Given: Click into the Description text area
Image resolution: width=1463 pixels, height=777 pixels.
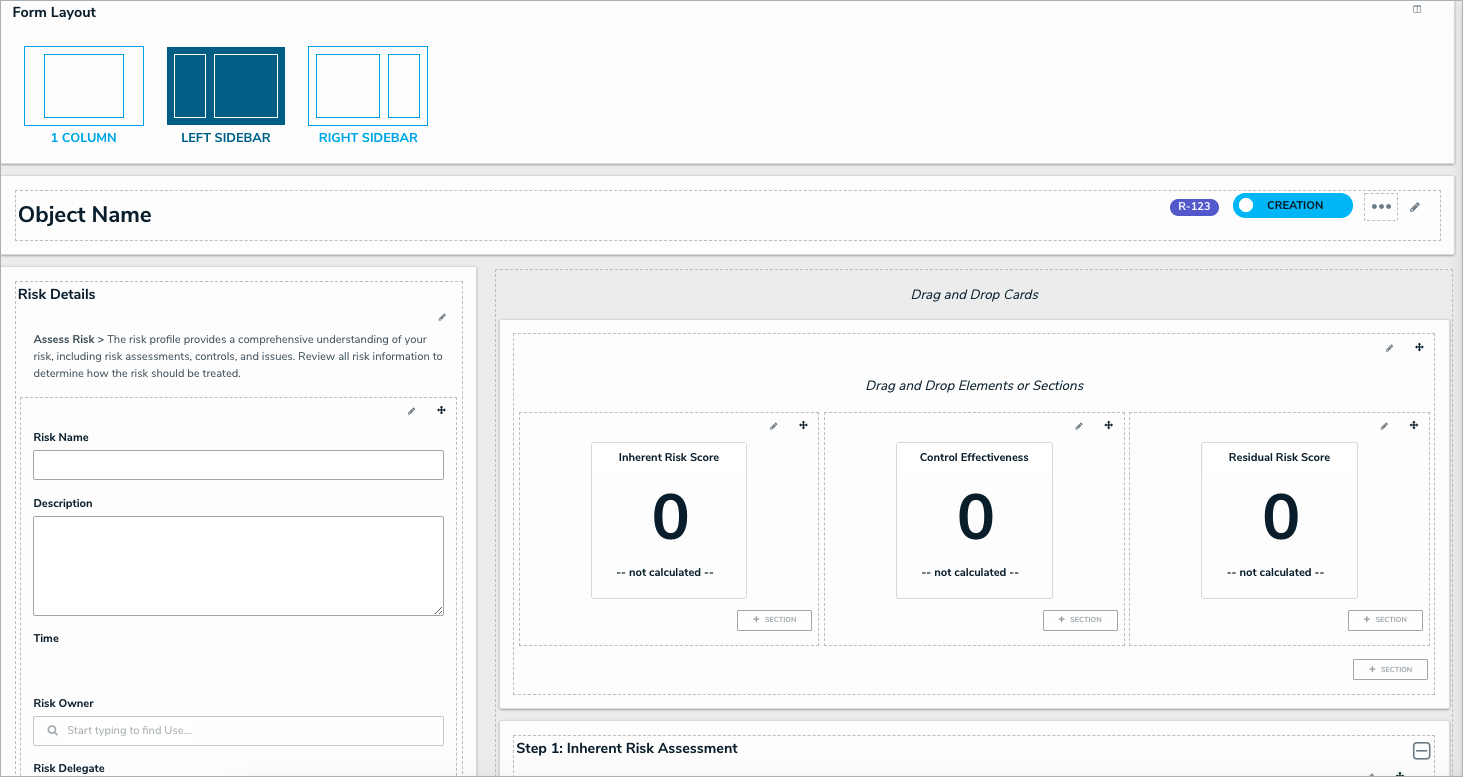Looking at the screenshot, I should coord(238,565).
